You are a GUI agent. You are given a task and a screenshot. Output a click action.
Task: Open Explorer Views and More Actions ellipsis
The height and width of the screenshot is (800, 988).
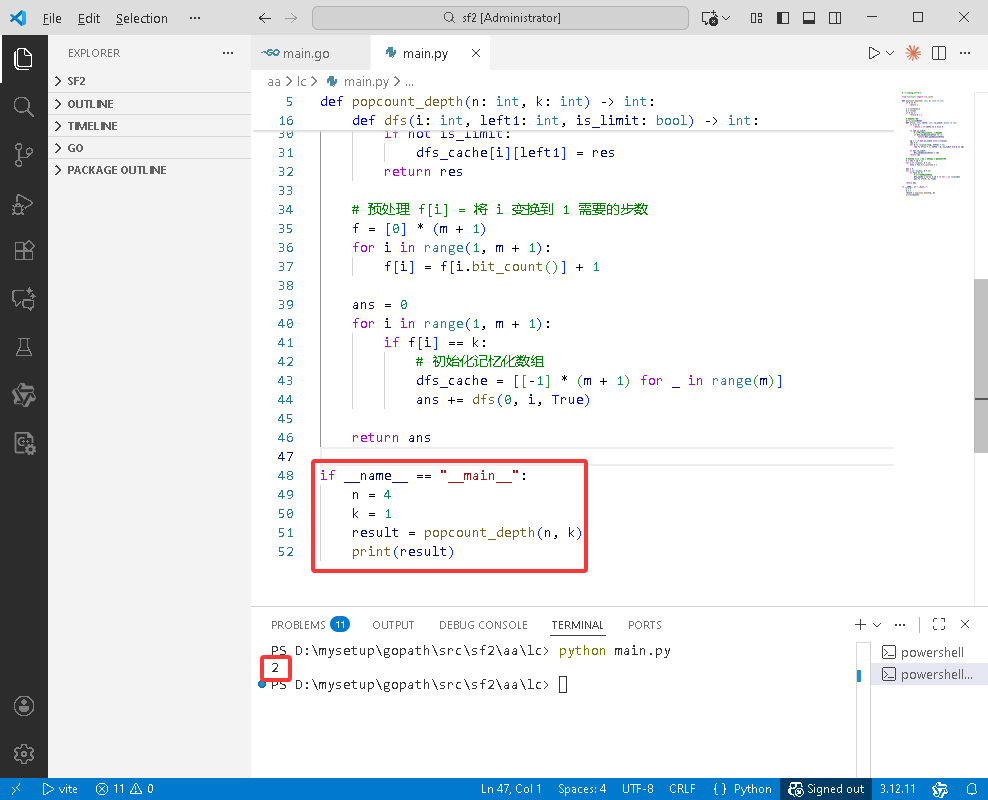coord(227,53)
